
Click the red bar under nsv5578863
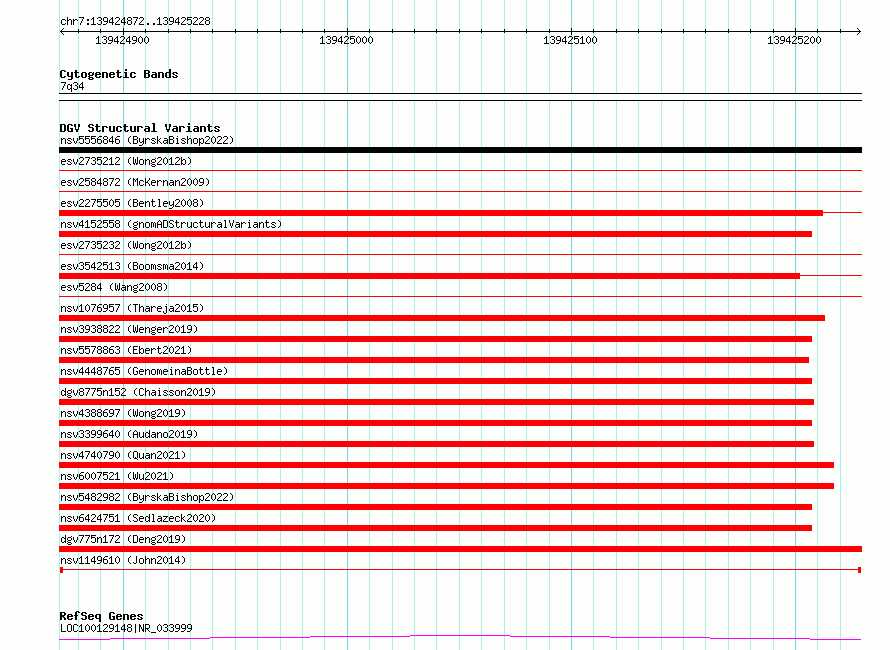[434, 360]
